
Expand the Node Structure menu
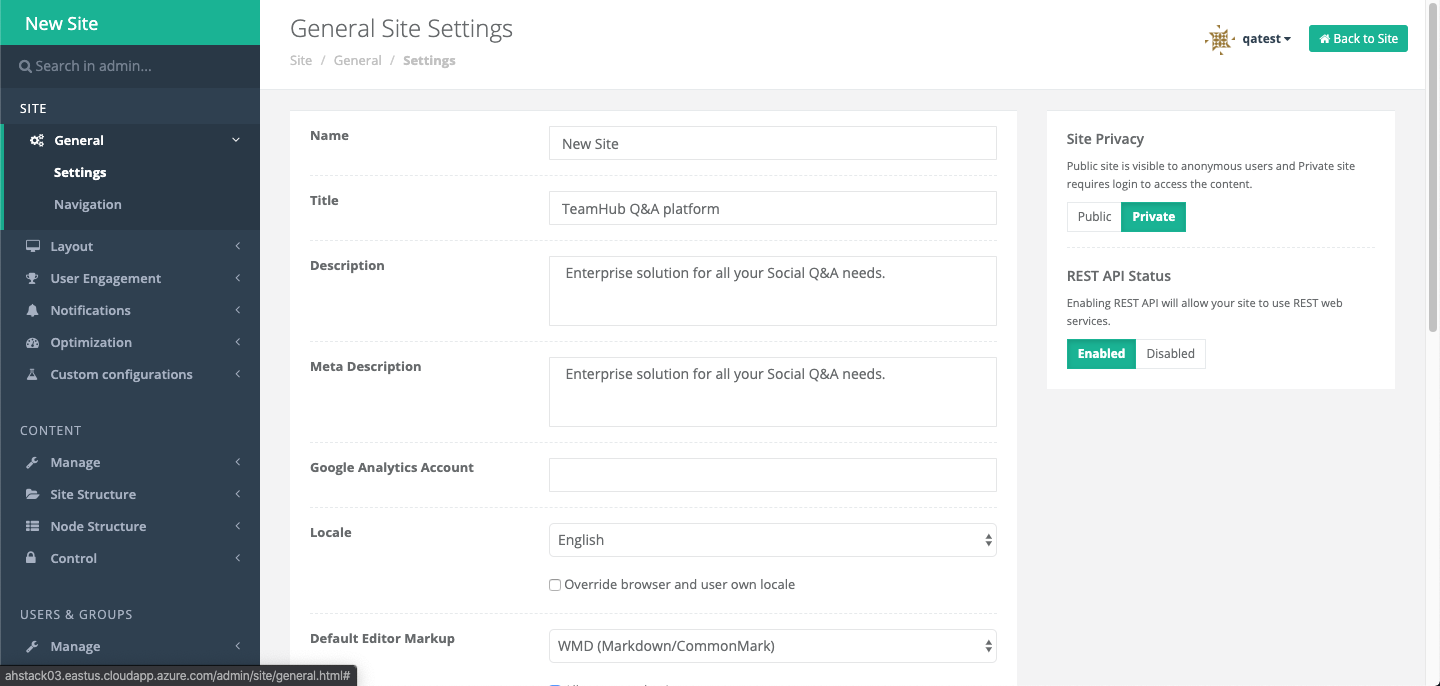click(98, 527)
